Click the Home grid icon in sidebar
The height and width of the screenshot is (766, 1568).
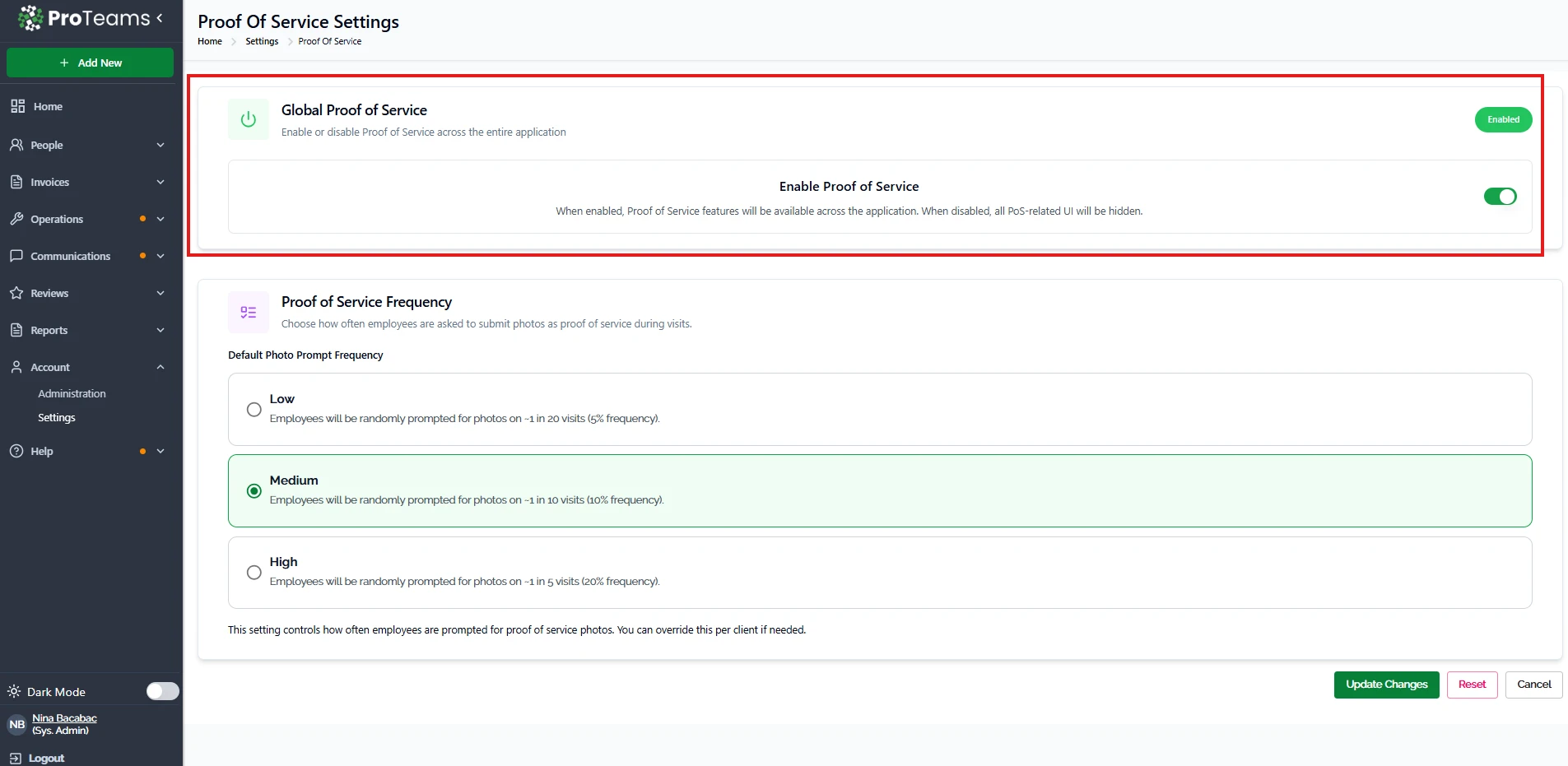(17, 106)
